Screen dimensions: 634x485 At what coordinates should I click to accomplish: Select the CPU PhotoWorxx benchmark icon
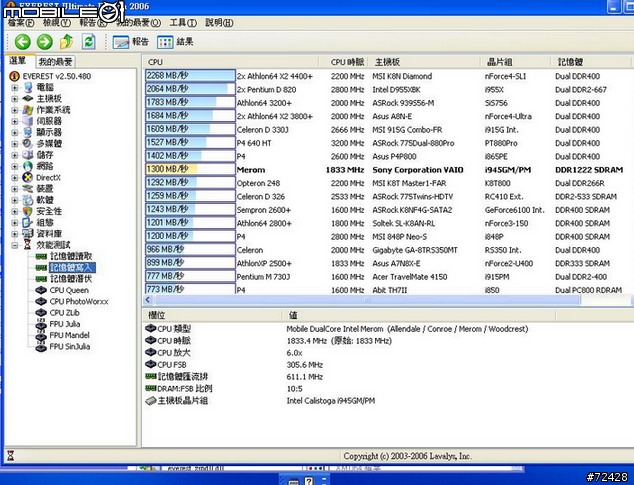tap(41, 301)
